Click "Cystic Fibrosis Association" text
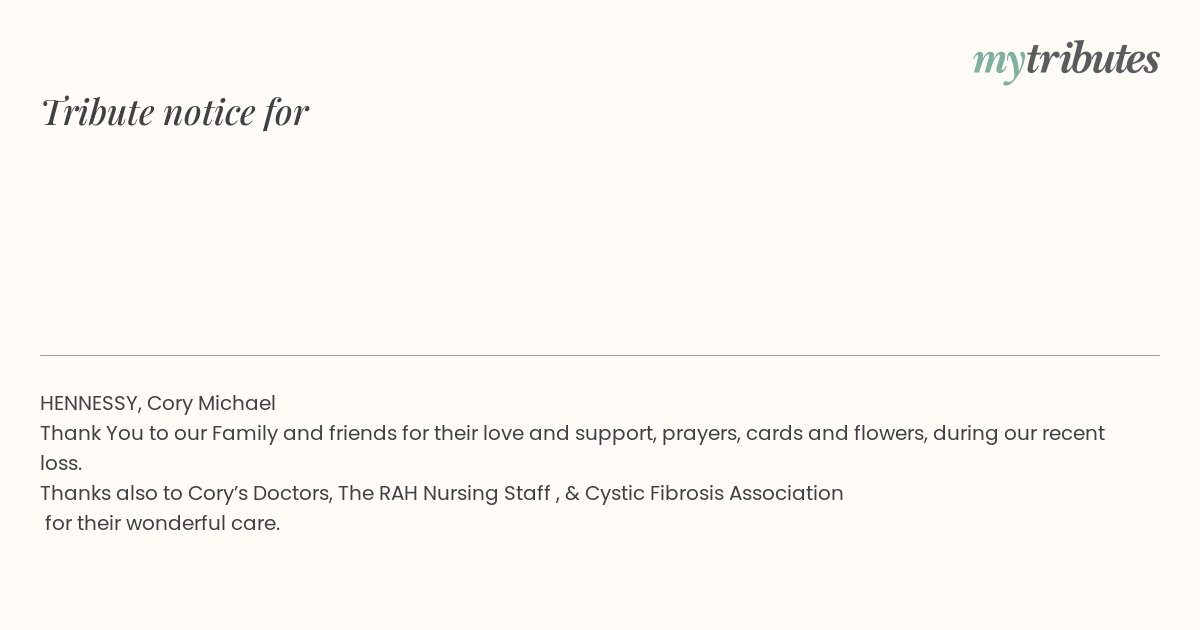 click(x=714, y=494)
